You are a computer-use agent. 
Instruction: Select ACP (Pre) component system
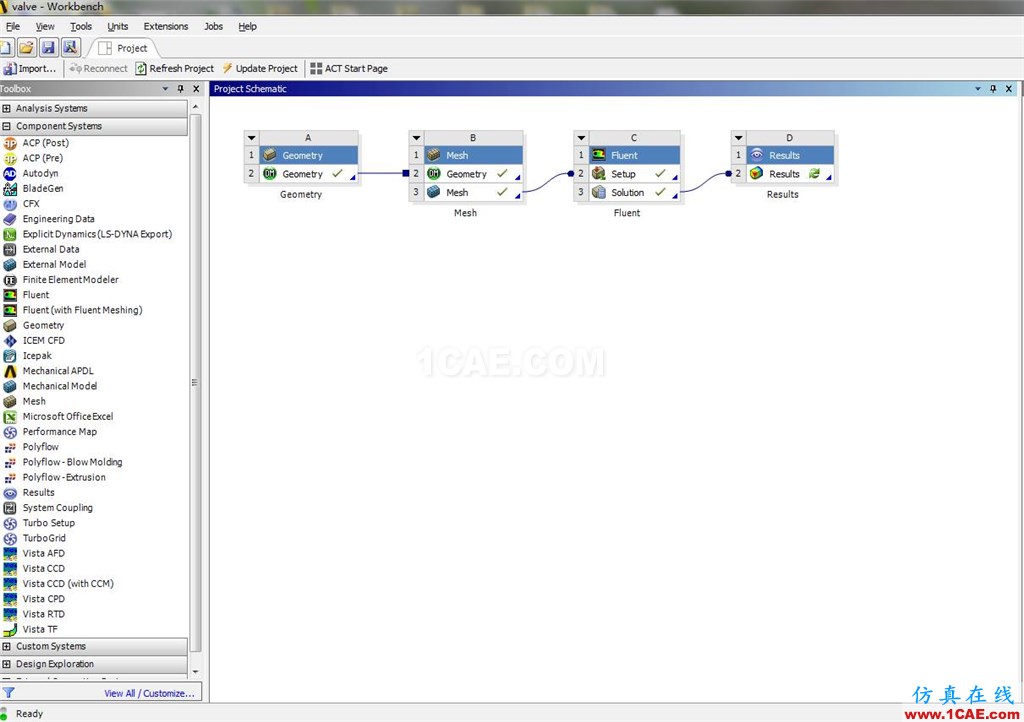(x=42, y=158)
